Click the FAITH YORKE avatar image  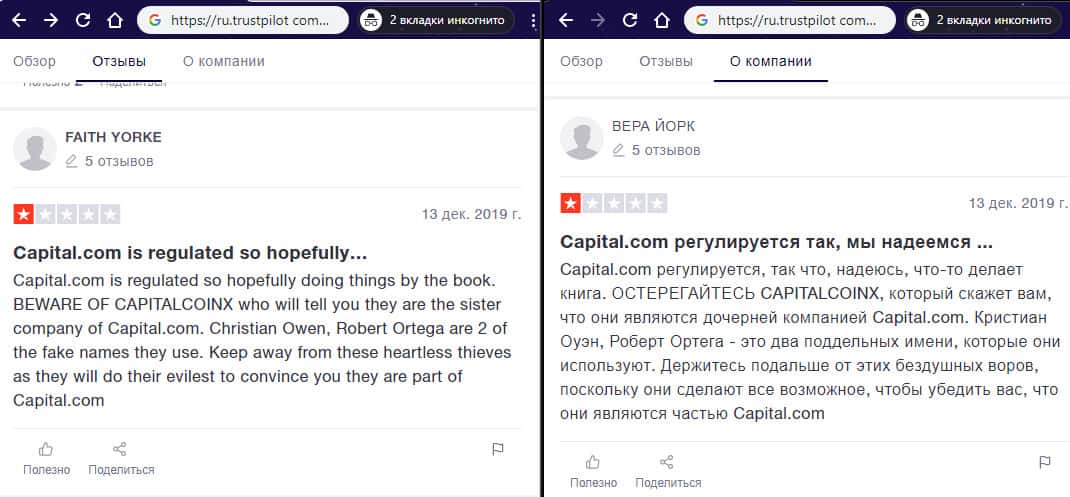pyautogui.click(x=34, y=149)
